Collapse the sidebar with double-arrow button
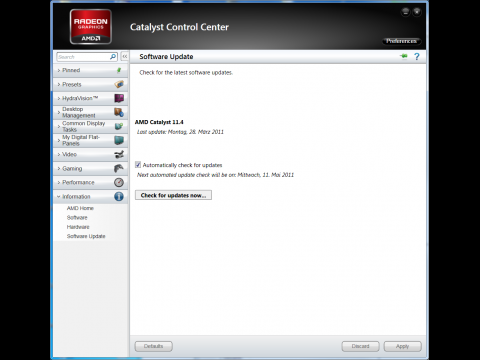The height and width of the screenshot is (360, 480). point(124,57)
